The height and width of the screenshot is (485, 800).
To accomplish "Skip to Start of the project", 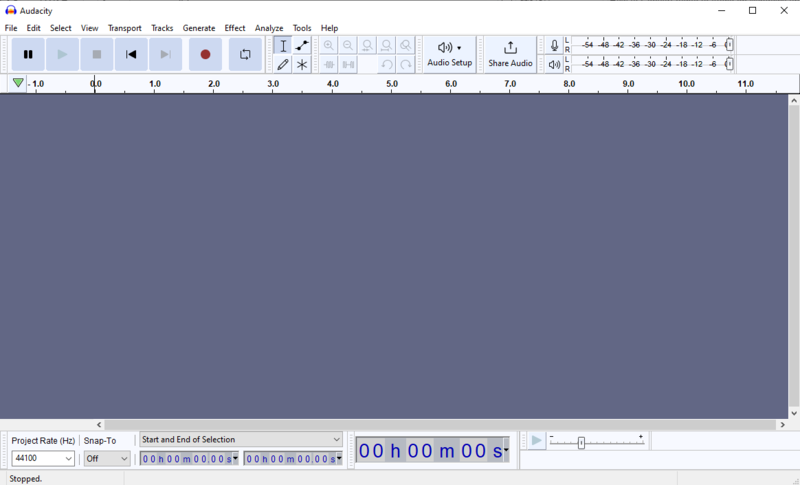I will coord(131,54).
